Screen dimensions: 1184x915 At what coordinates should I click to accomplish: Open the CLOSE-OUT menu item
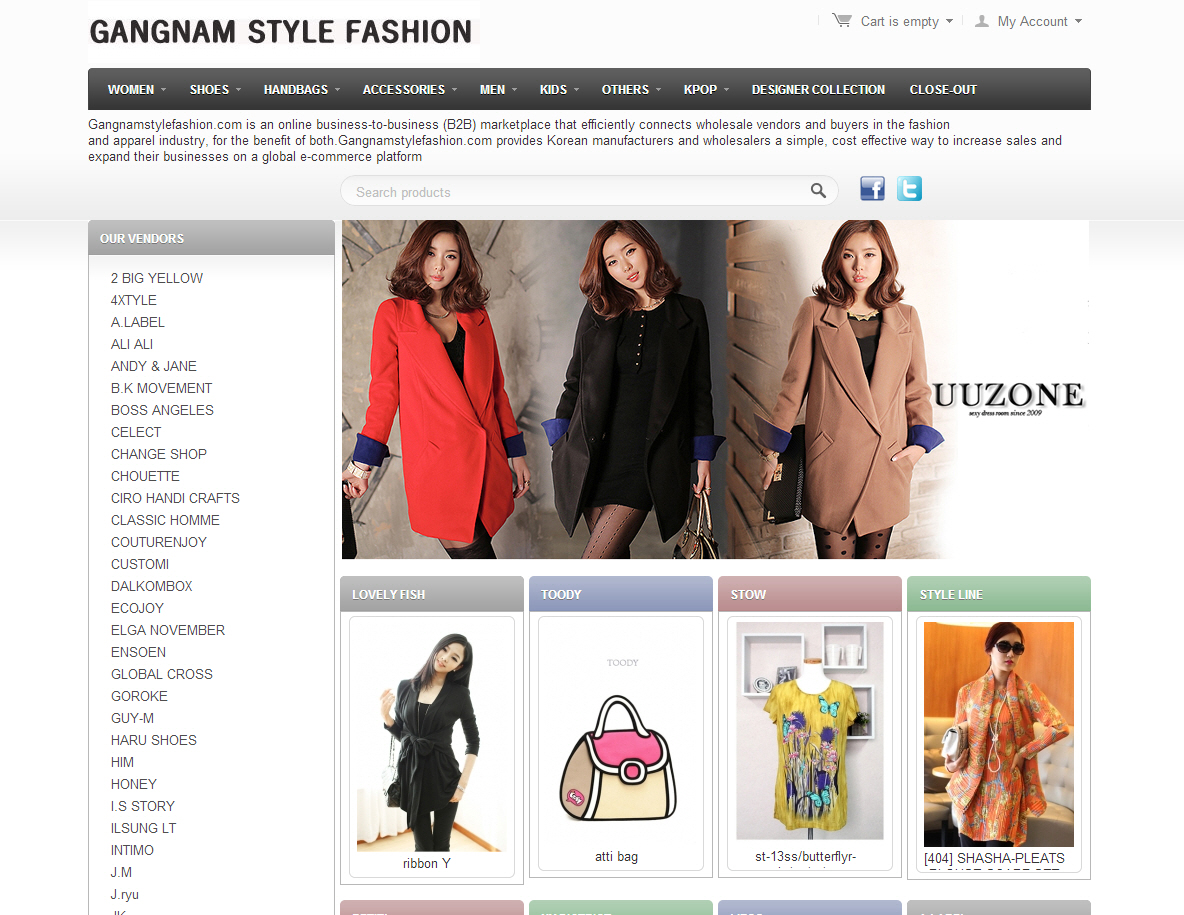tap(943, 89)
